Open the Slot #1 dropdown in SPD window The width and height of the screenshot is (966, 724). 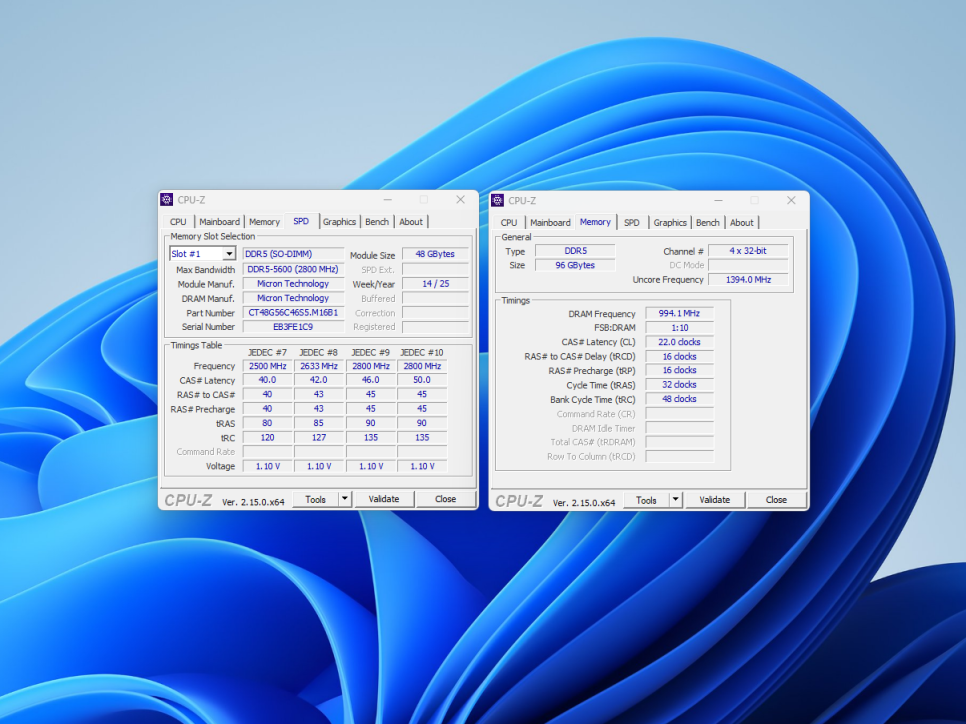pyautogui.click(x=229, y=254)
